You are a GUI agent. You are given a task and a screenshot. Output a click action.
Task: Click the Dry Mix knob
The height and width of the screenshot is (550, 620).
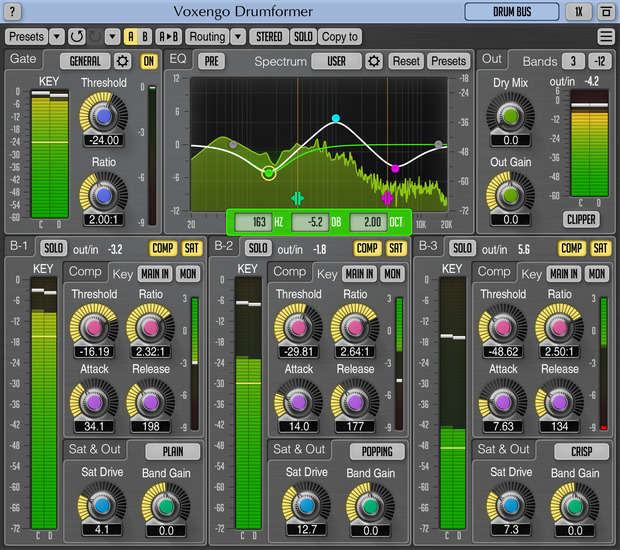pos(510,116)
